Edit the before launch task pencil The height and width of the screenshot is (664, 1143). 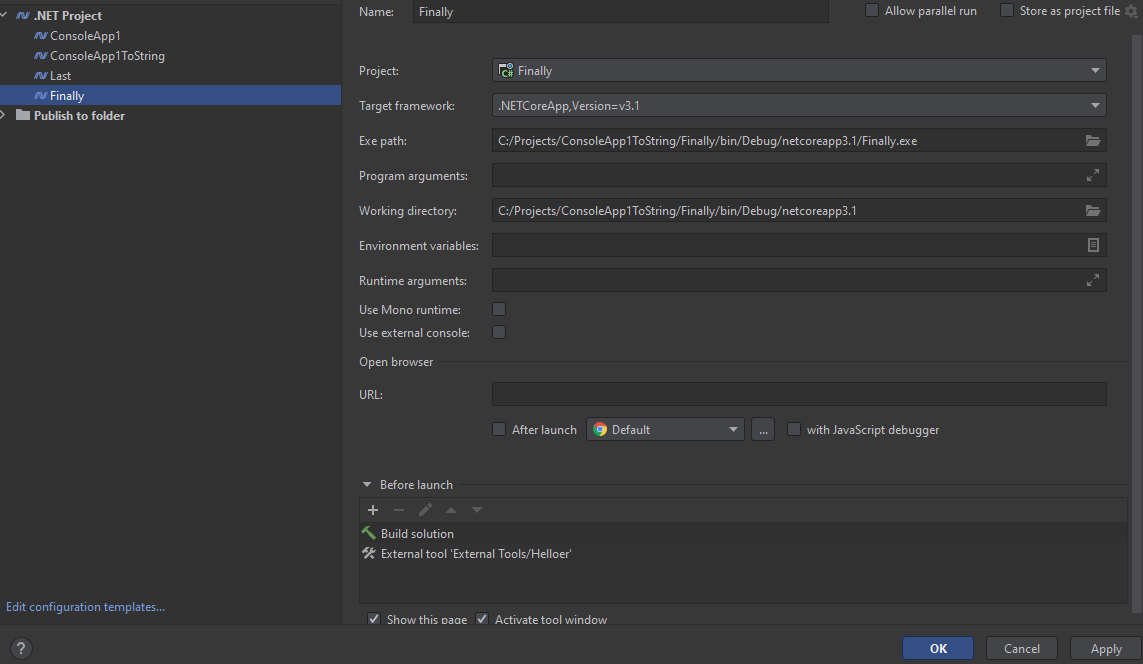click(x=425, y=509)
